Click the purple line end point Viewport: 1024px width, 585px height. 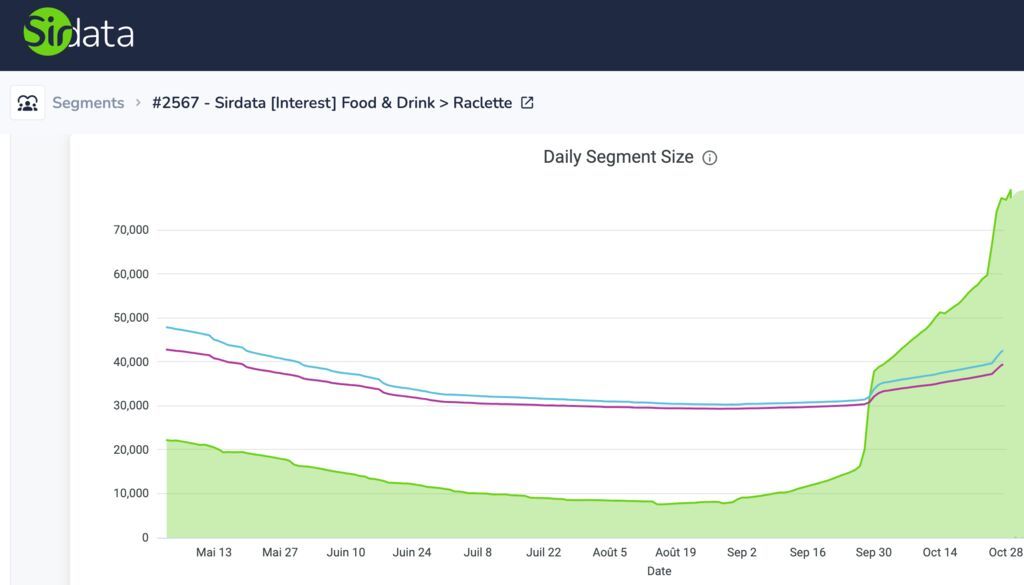(x=1002, y=365)
